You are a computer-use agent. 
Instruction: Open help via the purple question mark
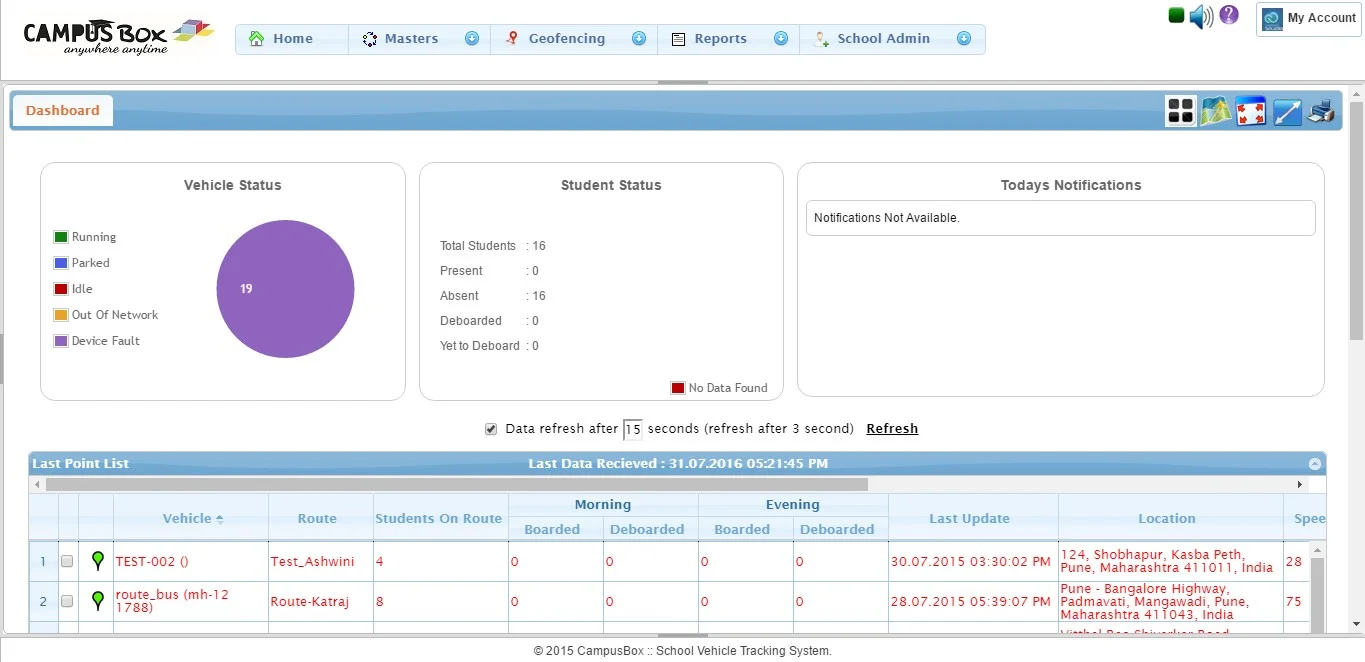click(x=1229, y=15)
